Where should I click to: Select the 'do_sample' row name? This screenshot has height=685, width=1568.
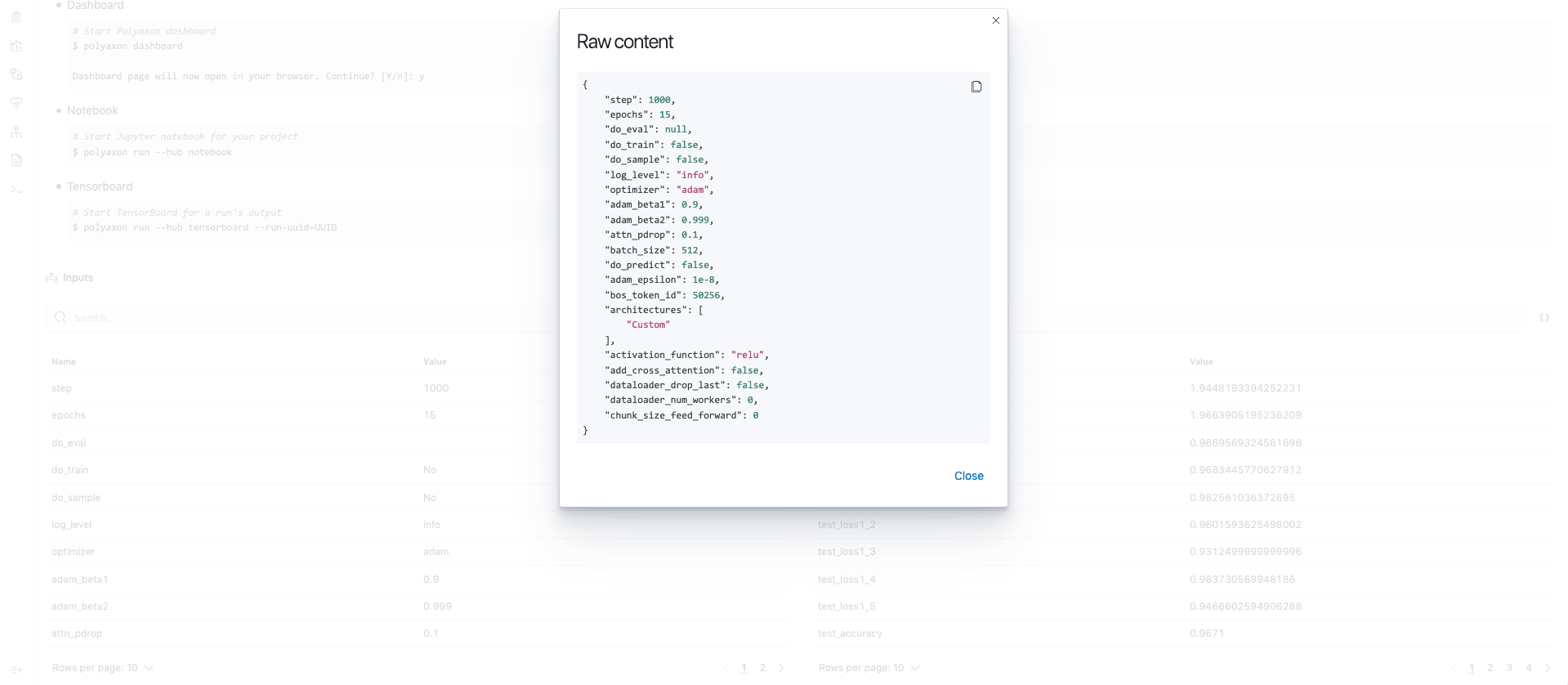coord(76,498)
